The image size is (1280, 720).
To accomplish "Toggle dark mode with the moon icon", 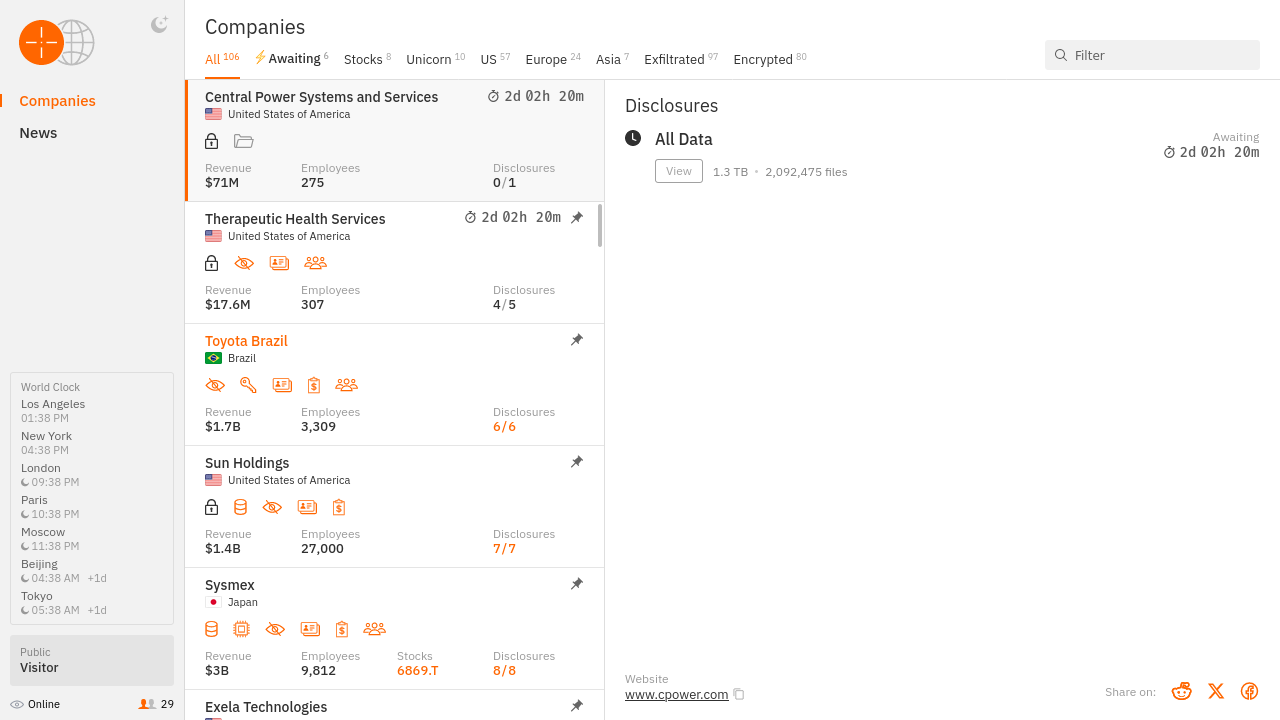I will (x=159, y=25).
